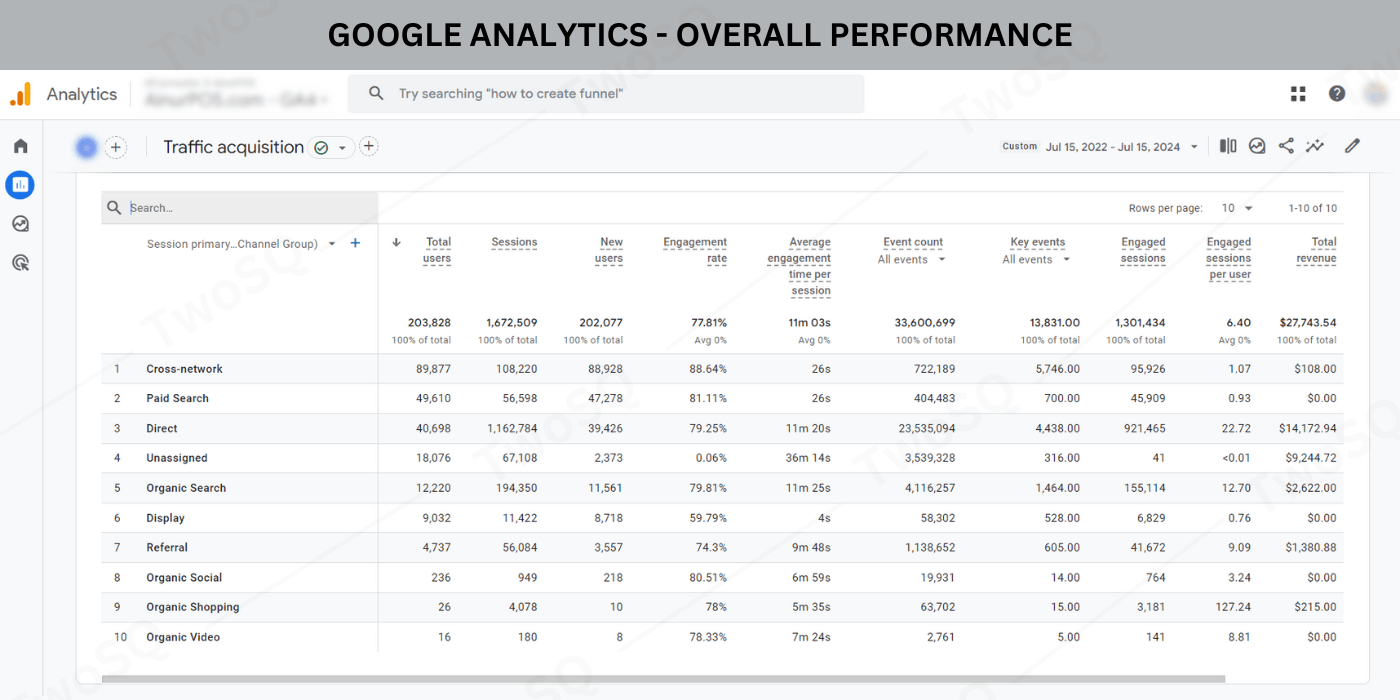Customize report with the pencil icon
This screenshot has height=700, width=1400.
point(1352,146)
